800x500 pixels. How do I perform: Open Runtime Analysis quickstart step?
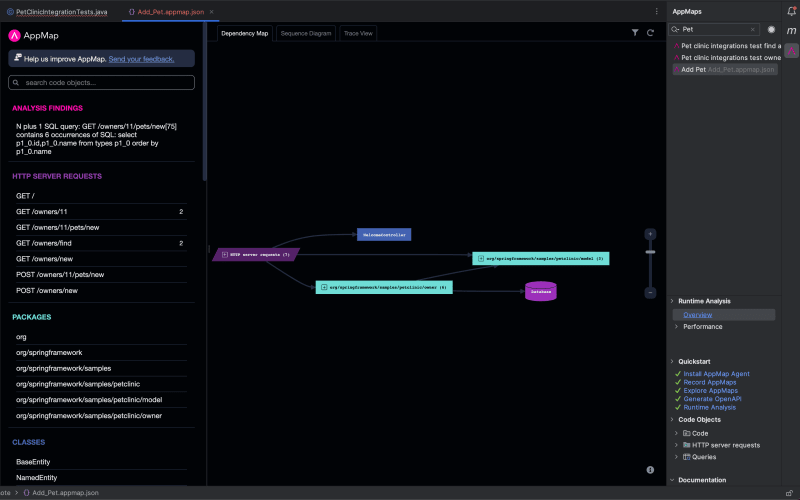[x=709, y=407]
